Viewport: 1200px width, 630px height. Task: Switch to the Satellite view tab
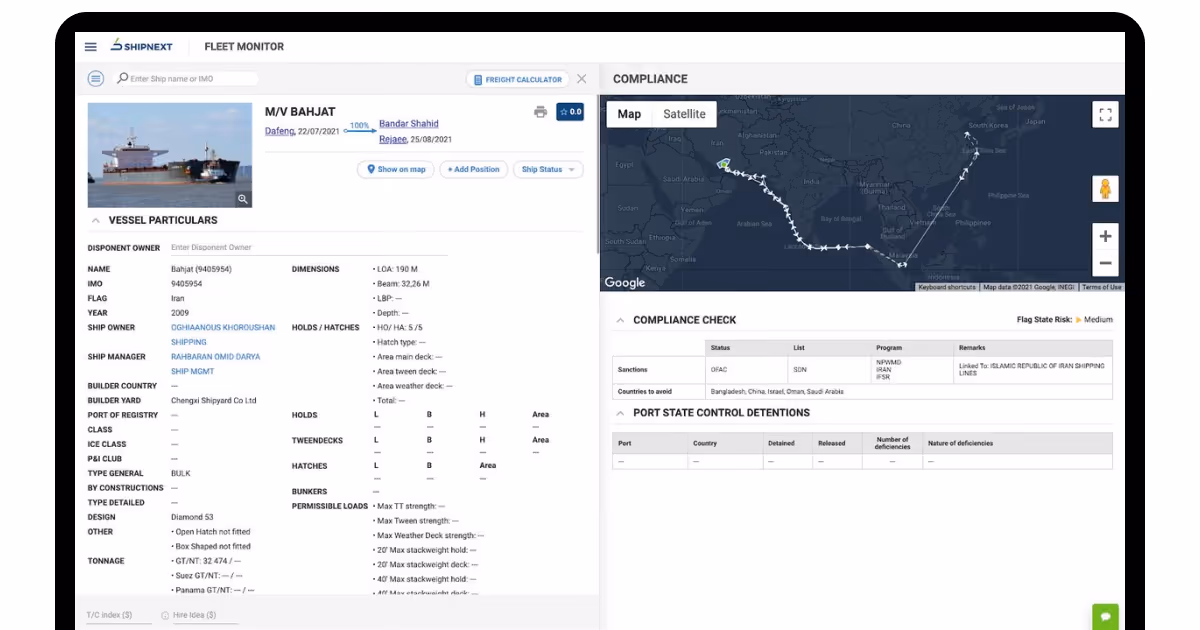(685, 114)
